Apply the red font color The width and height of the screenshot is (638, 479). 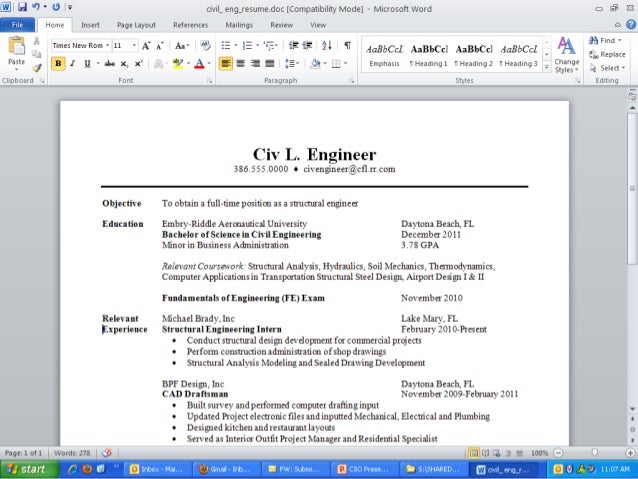199,63
